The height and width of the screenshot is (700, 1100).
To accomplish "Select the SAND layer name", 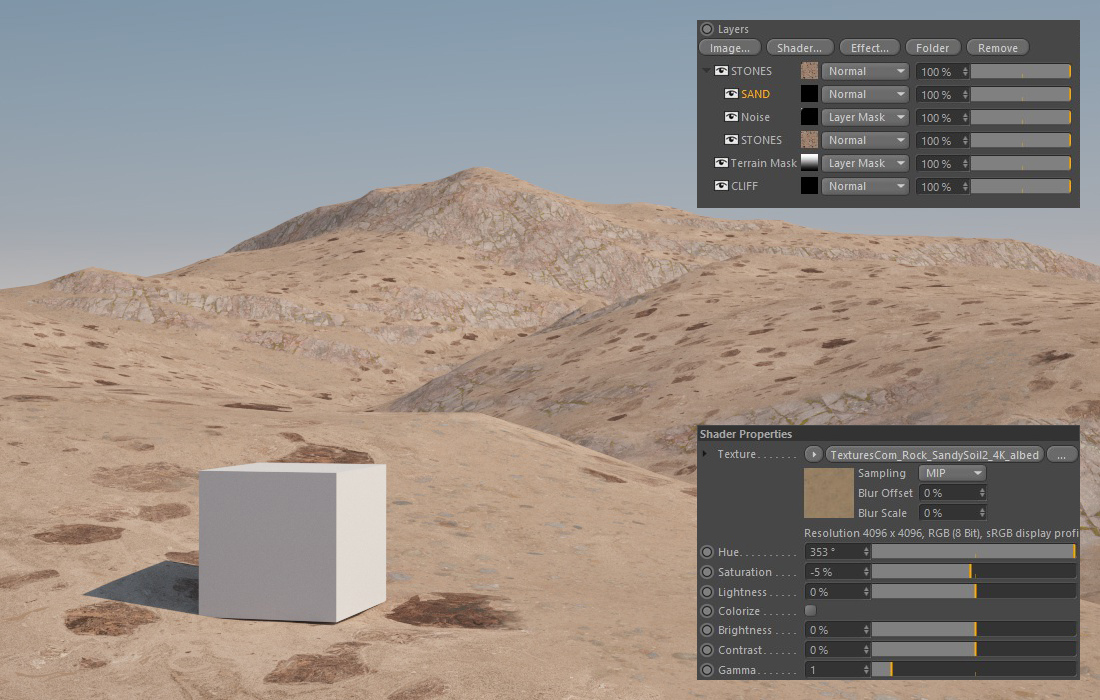I will (x=755, y=94).
